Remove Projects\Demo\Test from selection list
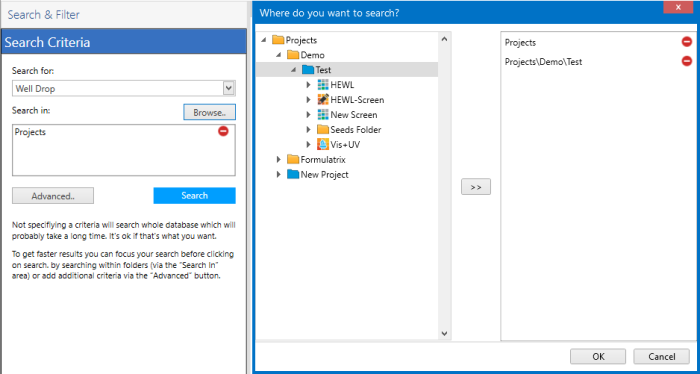700x374 pixels. point(687,61)
